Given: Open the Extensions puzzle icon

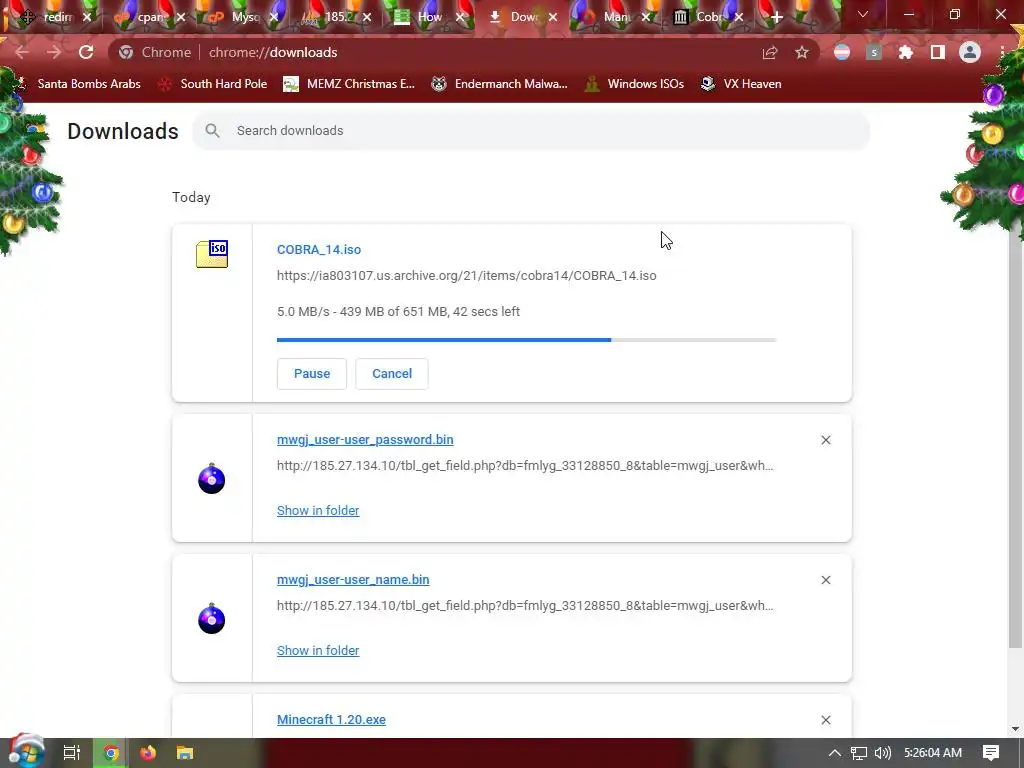Looking at the screenshot, I should (x=906, y=52).
